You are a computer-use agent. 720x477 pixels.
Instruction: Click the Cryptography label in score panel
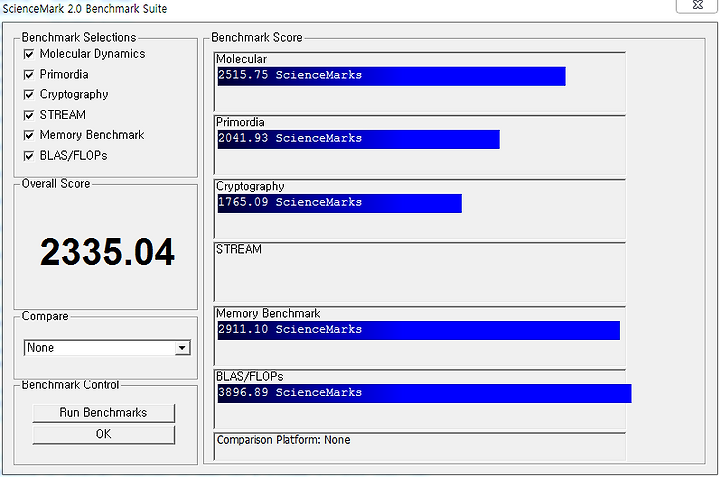(250, 186)
